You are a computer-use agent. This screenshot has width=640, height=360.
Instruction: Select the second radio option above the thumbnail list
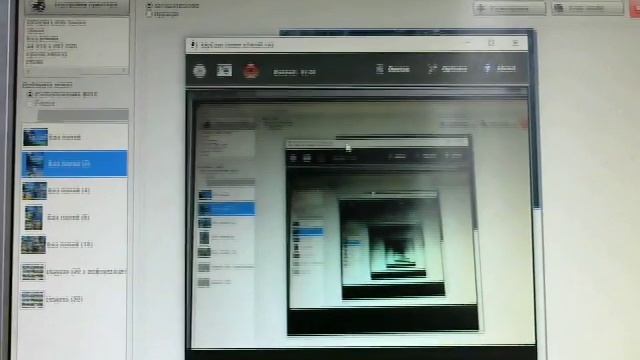click(x=30, y=104)
